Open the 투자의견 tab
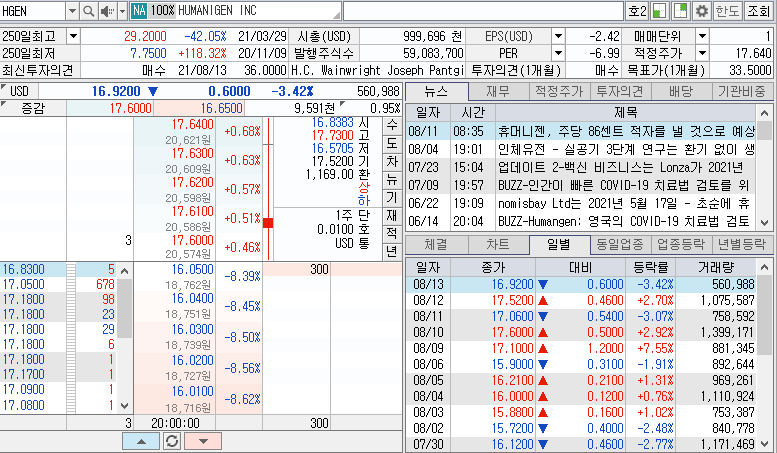 (x=620, y=91)
